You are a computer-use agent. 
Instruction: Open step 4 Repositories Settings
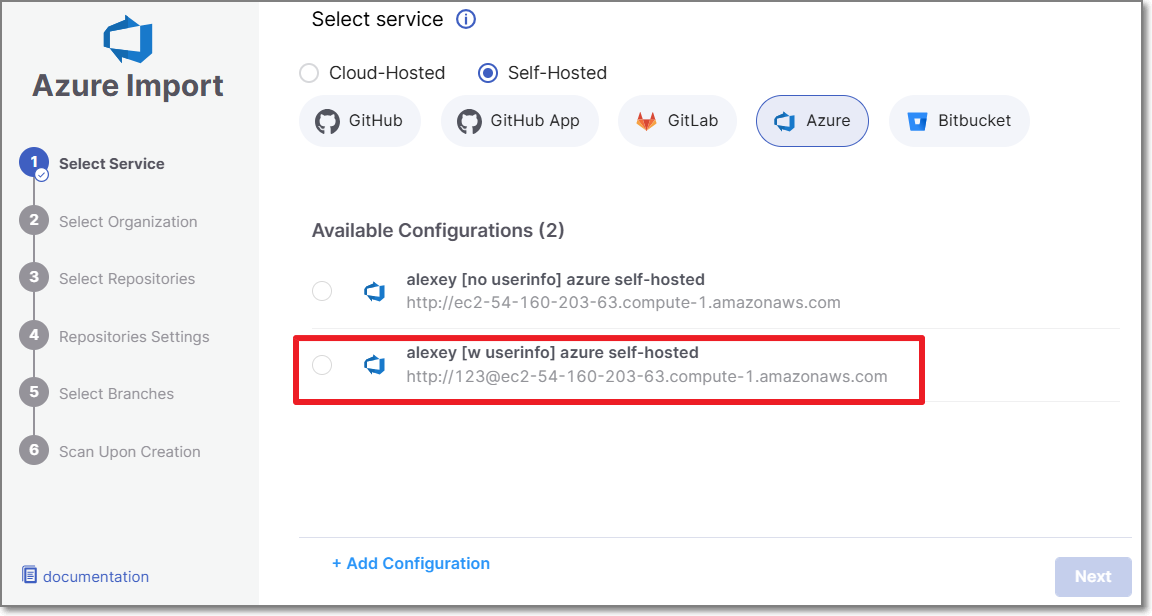click(x=133, y=337)
